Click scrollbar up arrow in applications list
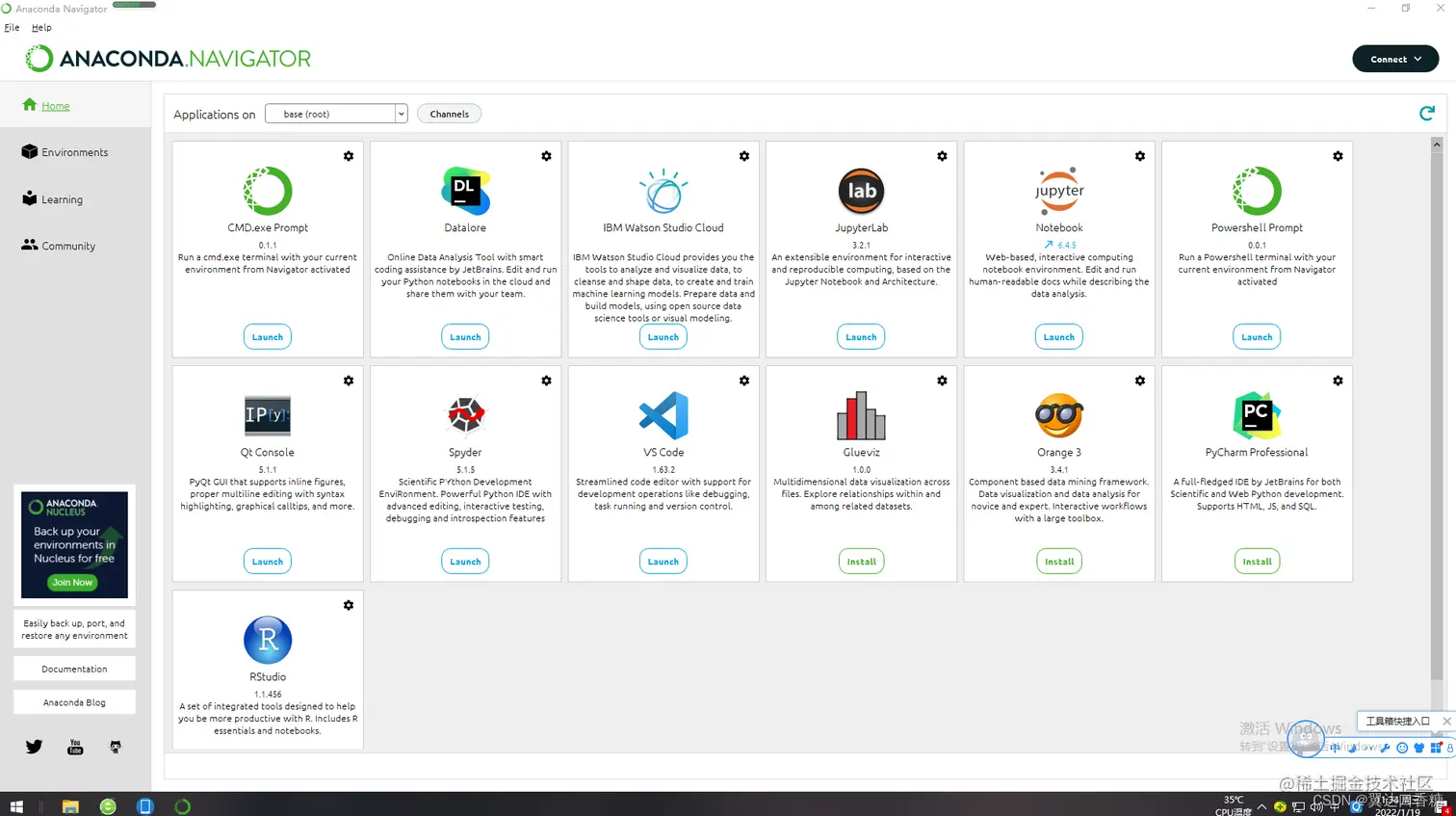 tap(1437, 144)
